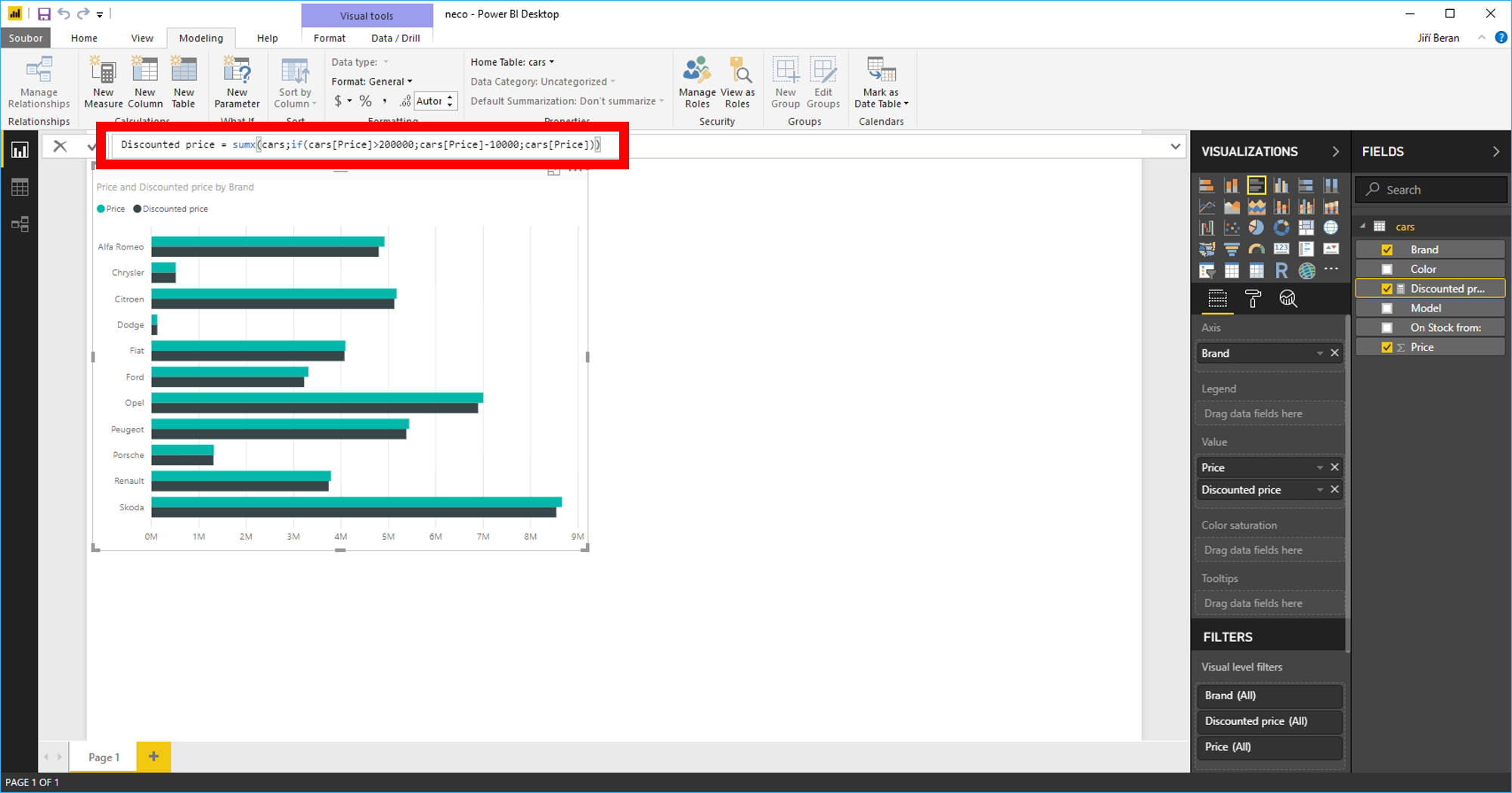Cancel the formula with the X icon
The width and height of the screenshot is (1512, 793).
(60, 146)
